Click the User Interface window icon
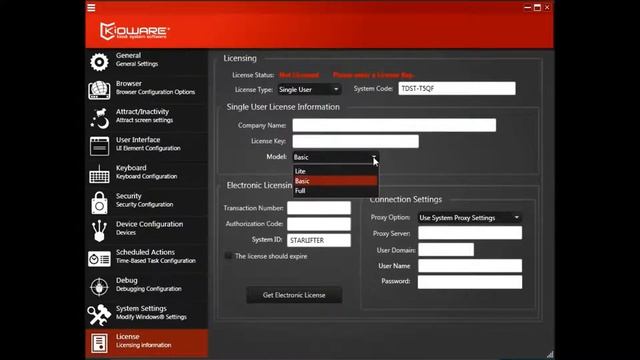The width and height of the screenshot is (640, 360). click(99, 146)
